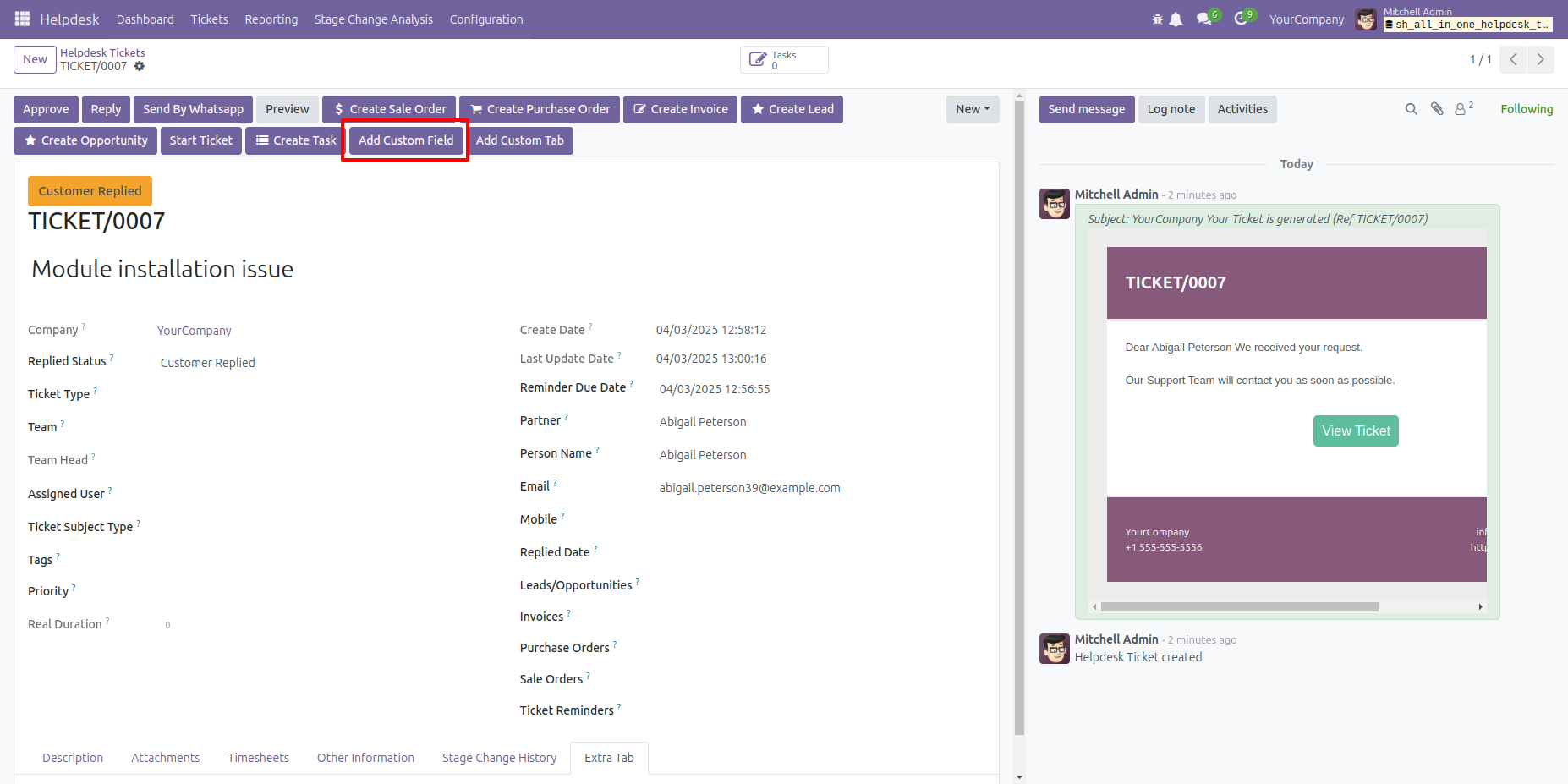Switch to the Timesheets tab
Screen dimensions: 1568x784
tap(258, 758)
